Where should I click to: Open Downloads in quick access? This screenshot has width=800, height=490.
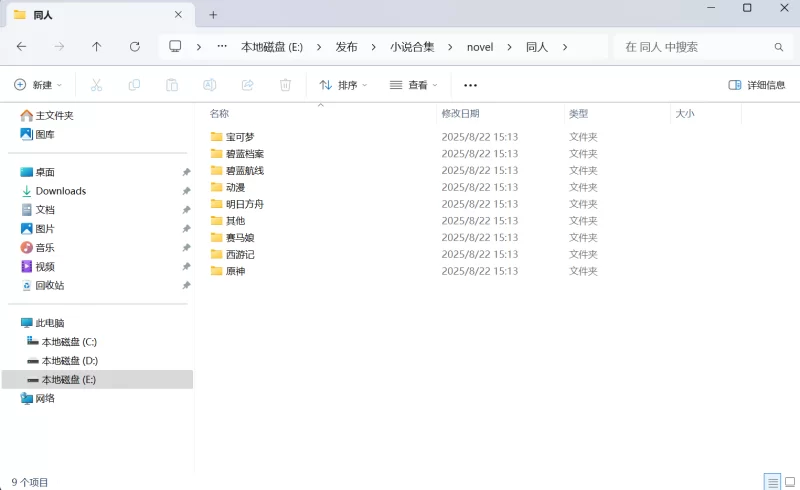click(x=53, y=191)
